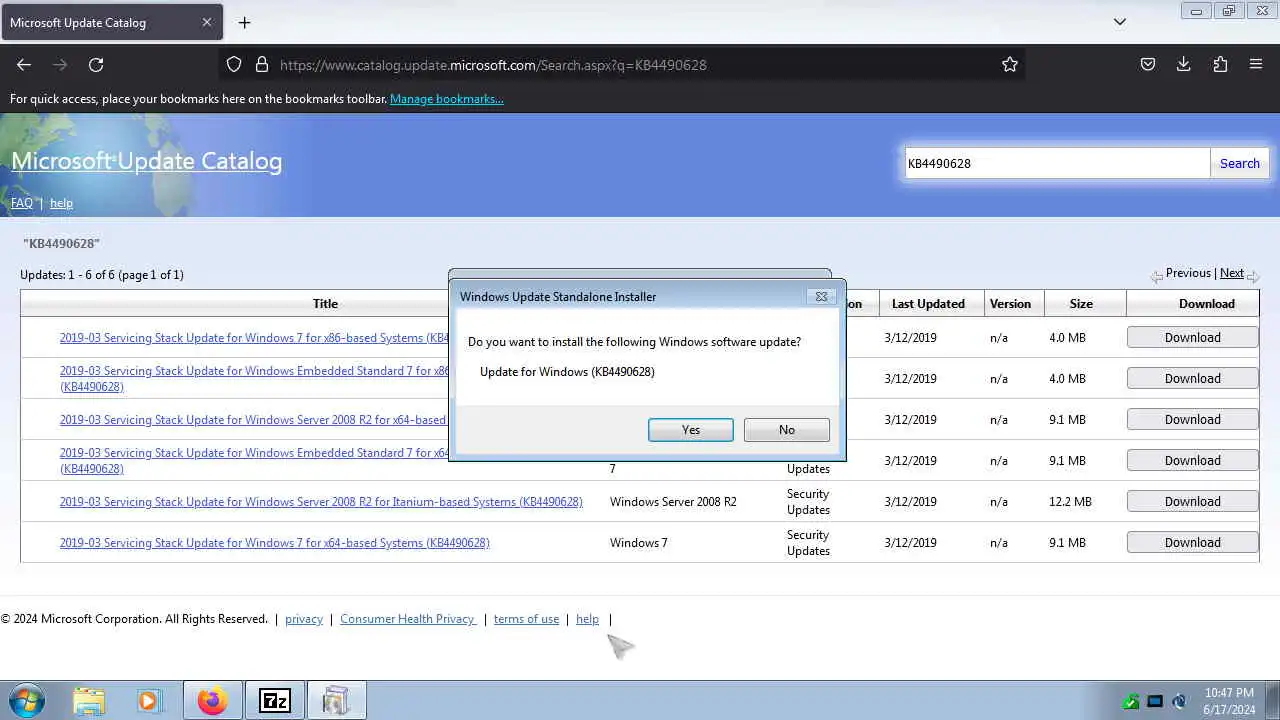Viewport: 1280px width, 720px height.
Task: Open the Pocket save icon
Action: pos(1148,65)
